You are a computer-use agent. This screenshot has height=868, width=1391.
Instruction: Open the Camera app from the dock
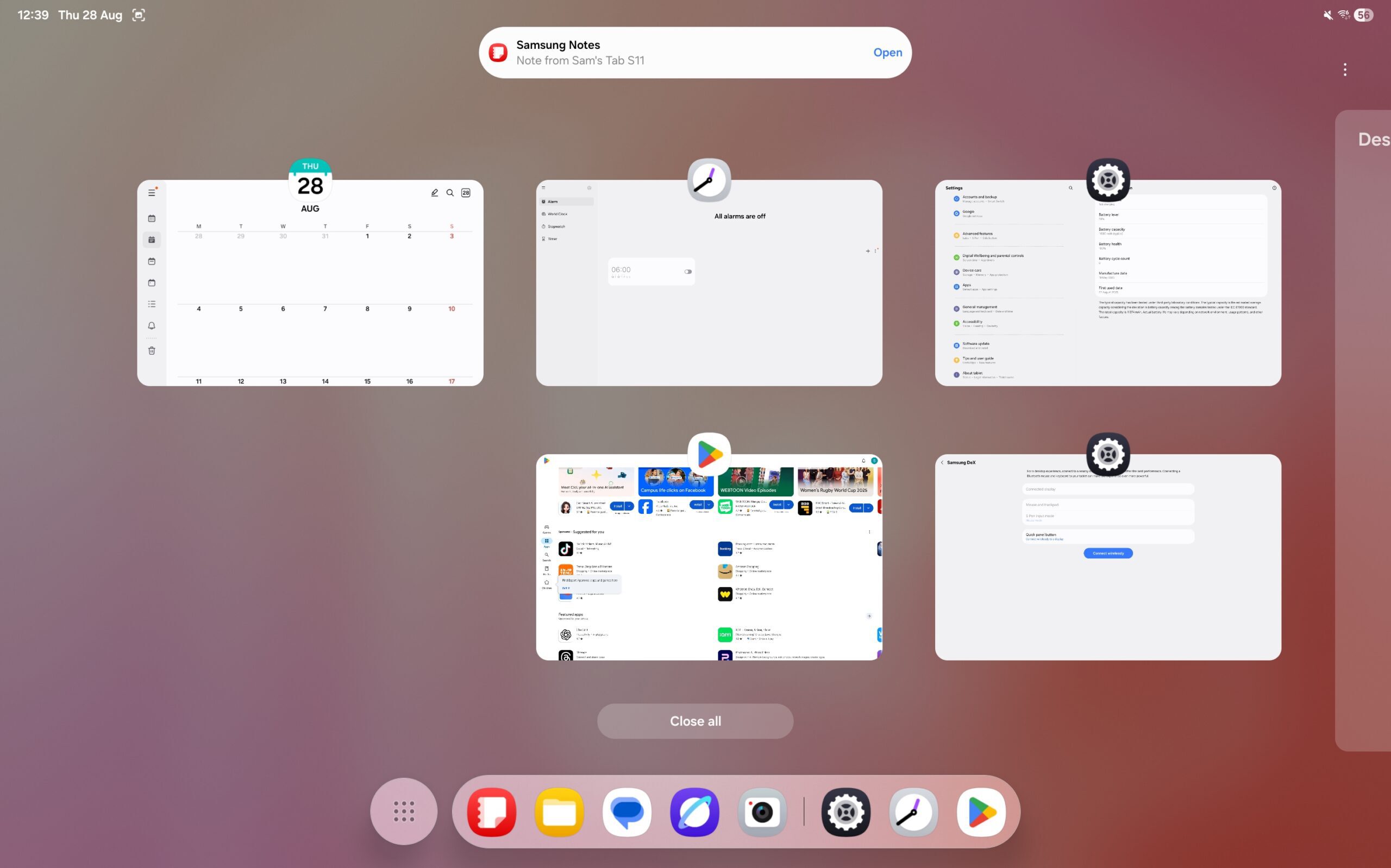[x=762, y=811]
